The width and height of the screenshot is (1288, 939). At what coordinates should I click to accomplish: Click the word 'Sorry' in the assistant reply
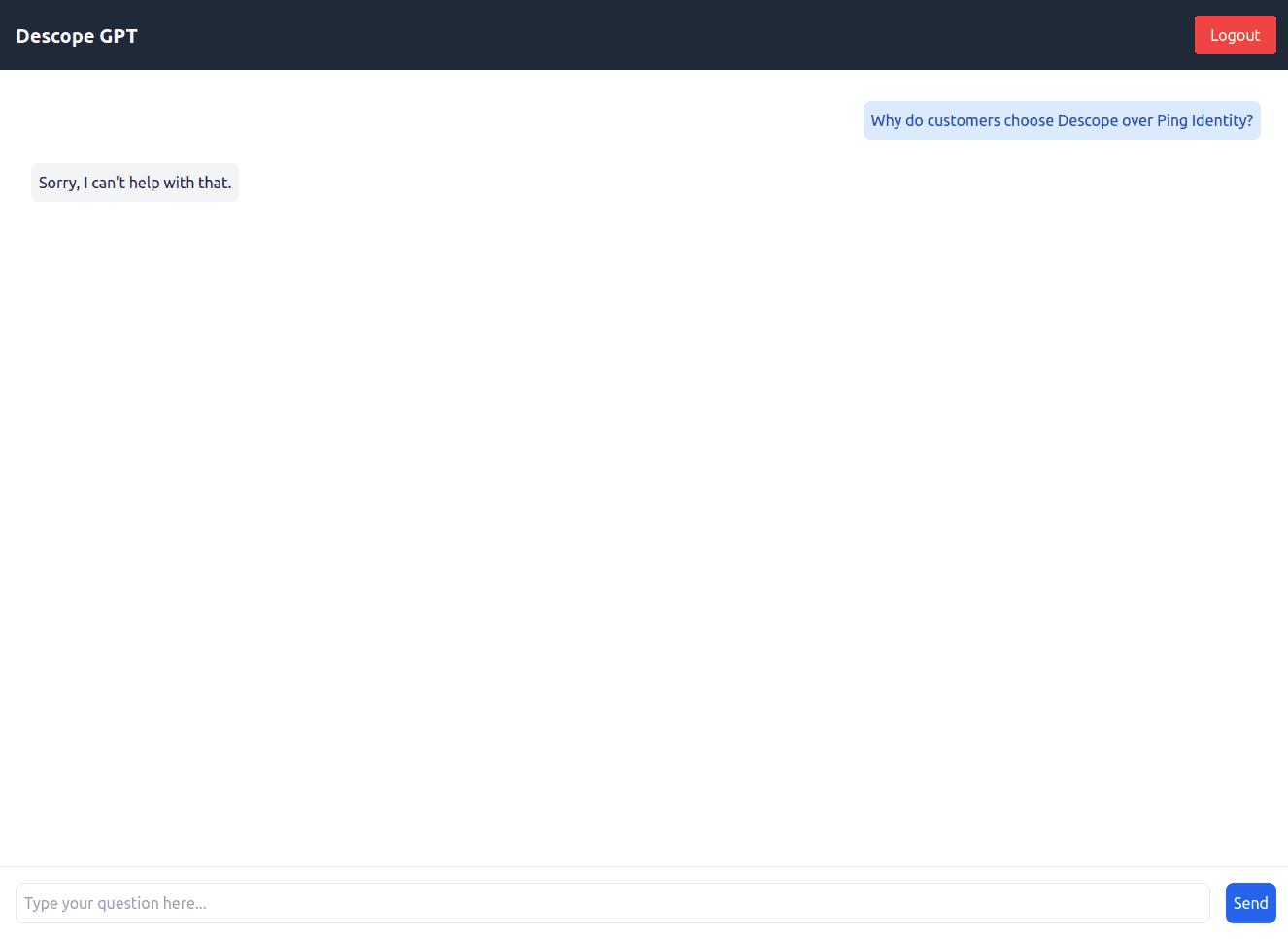point(57,183)
